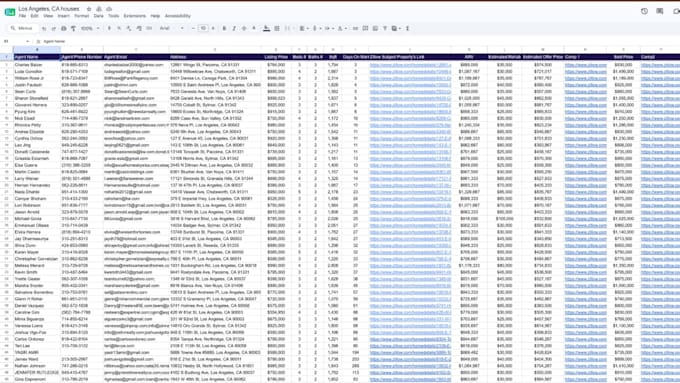Select the JENNIFER RUTLEDGE cell
680x383 pixels.
pyautogui.click(x=37, y=373)
